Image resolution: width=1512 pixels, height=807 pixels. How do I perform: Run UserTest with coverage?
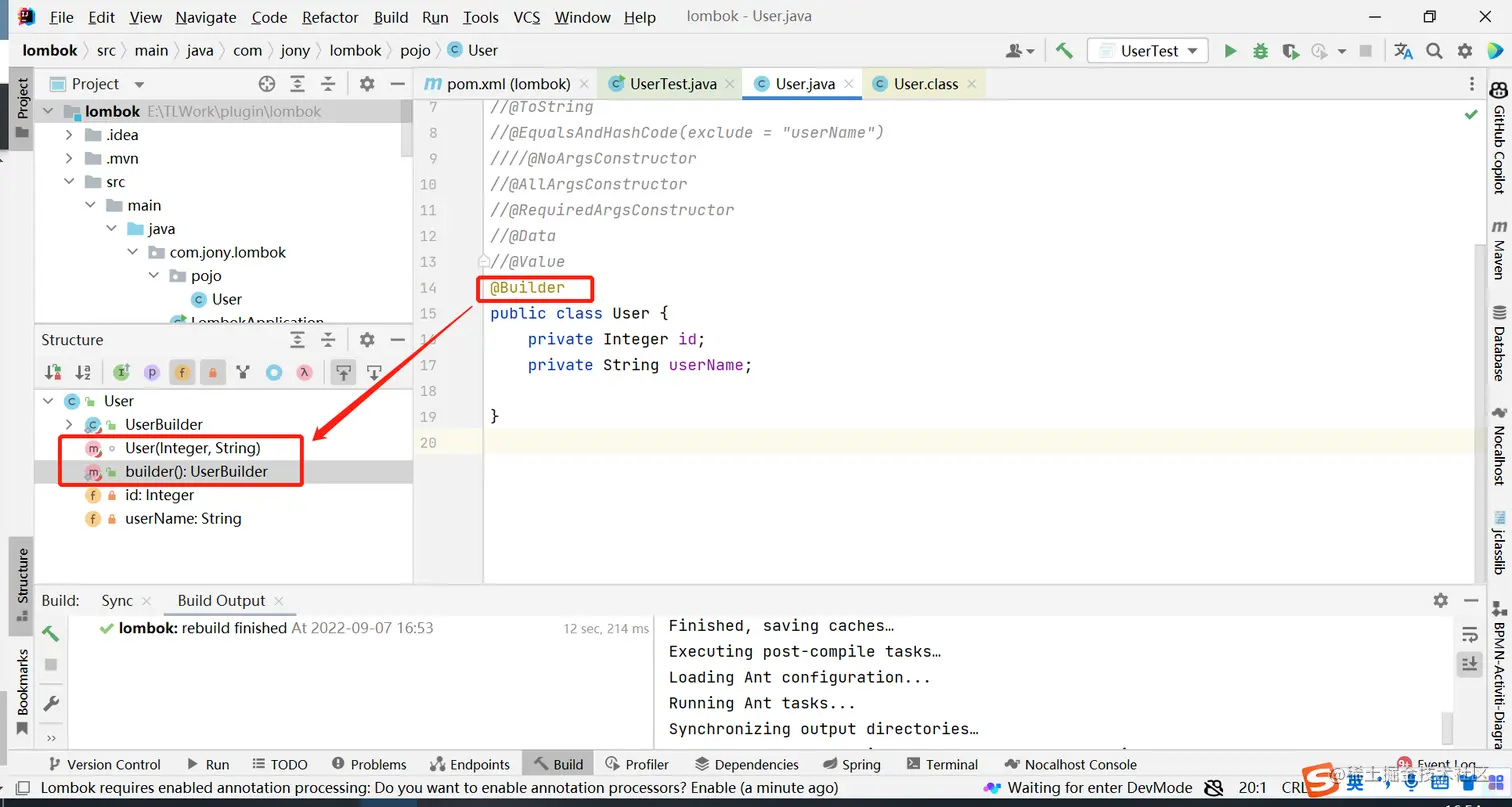[1290, 51]
